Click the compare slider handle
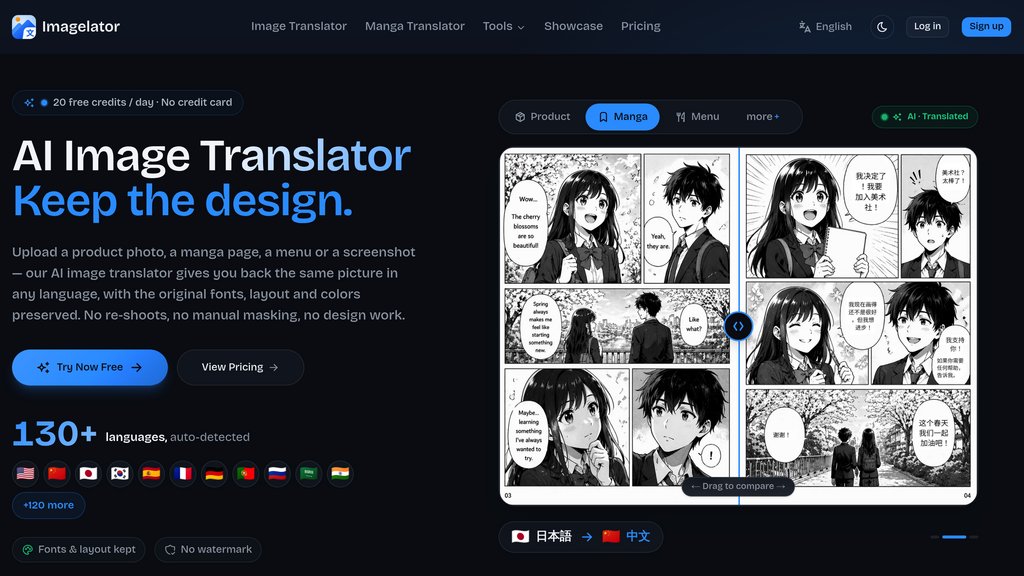Image resolution: width=1024 pixels, height=576 pixels. tap(738, 326)
